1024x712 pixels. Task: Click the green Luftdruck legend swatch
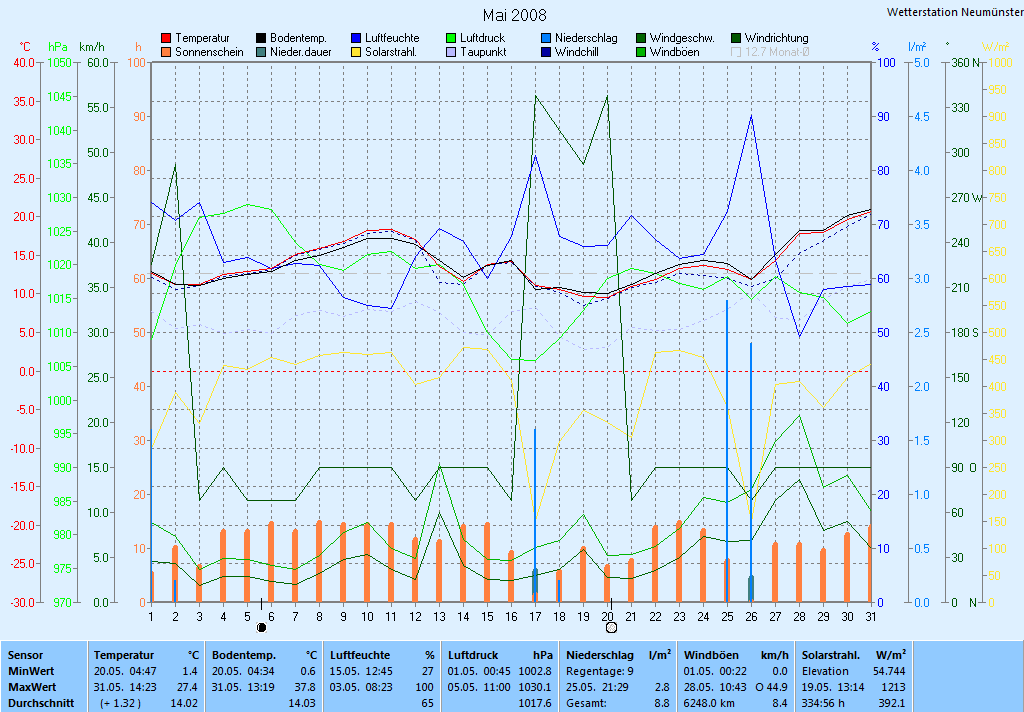pos(451,39)
